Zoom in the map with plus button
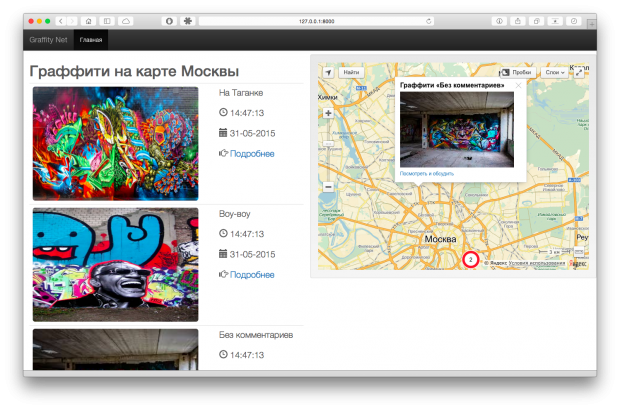Image resolution: width=620 pixels, height=410 pixels. click(328, 113)
